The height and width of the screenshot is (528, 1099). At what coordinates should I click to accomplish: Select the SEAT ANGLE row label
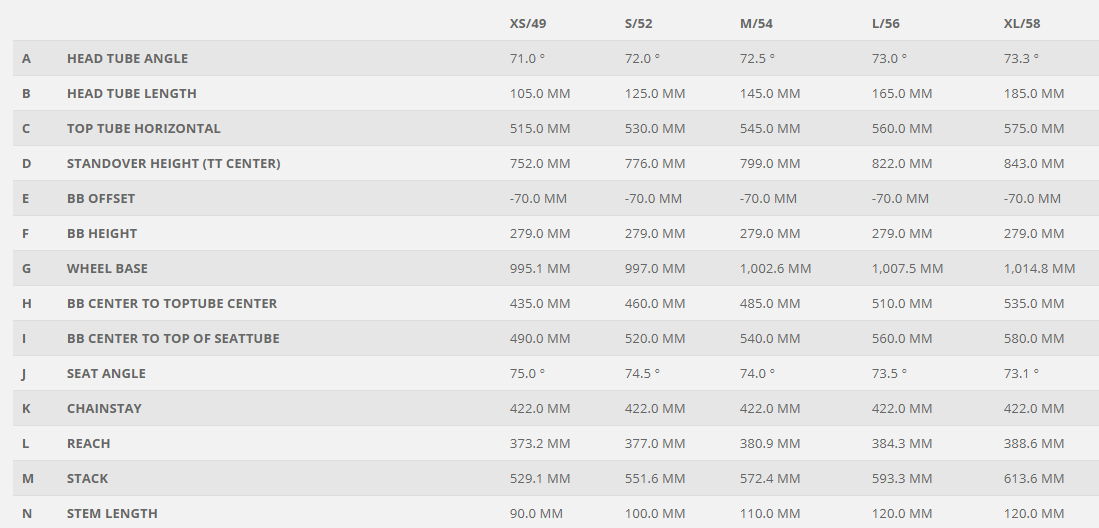pos(106,373)
